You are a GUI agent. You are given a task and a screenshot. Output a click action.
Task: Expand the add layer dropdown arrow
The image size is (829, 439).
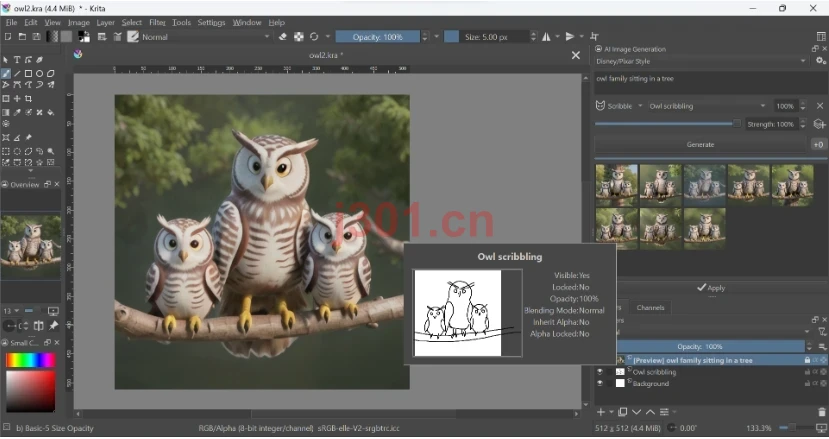click(612, 412)
